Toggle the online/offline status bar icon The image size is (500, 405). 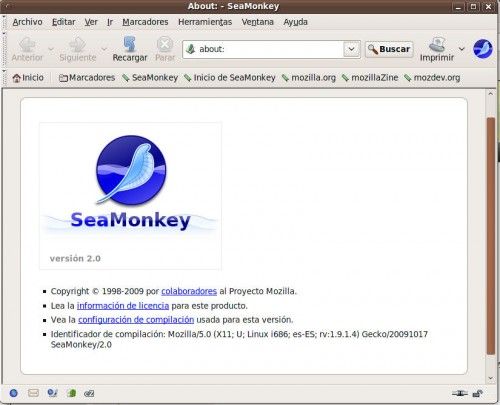pos(460,394)
